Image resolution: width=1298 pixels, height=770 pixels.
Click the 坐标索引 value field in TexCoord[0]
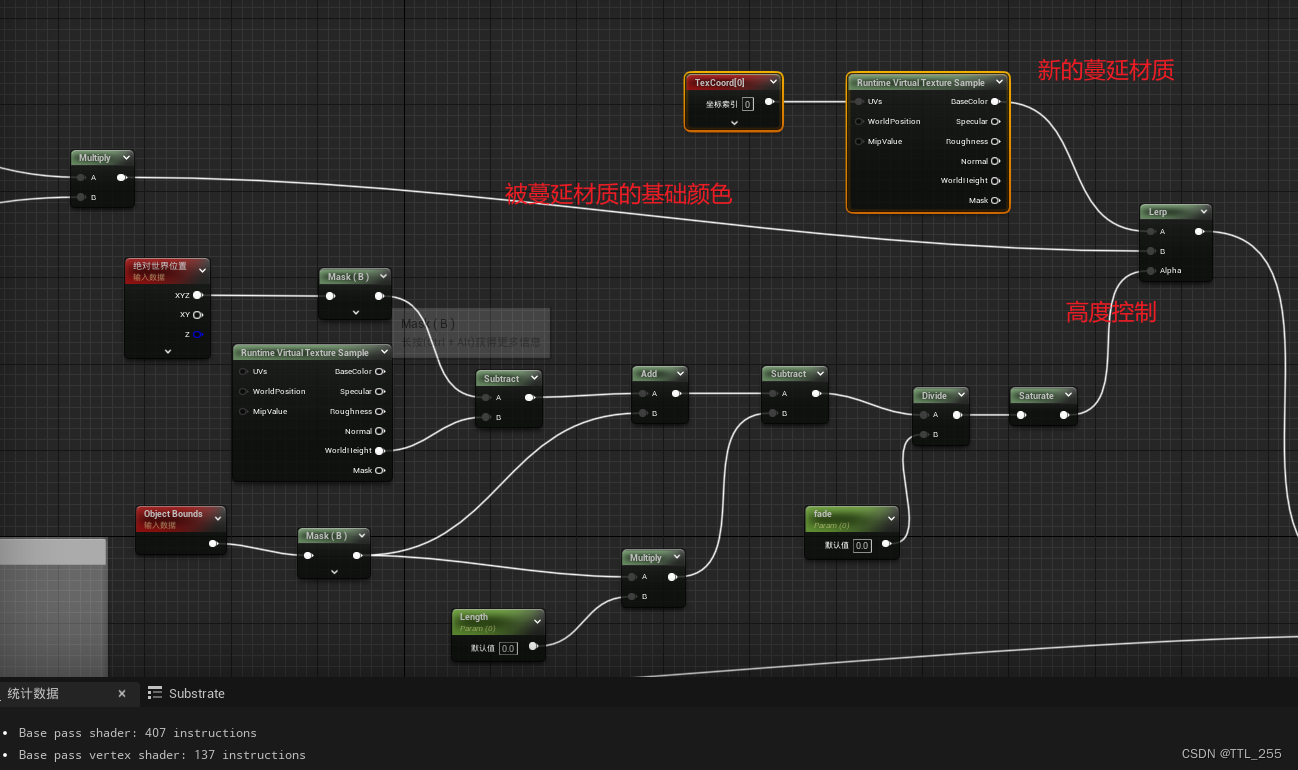pyautogui.click(x=748, y=104)
